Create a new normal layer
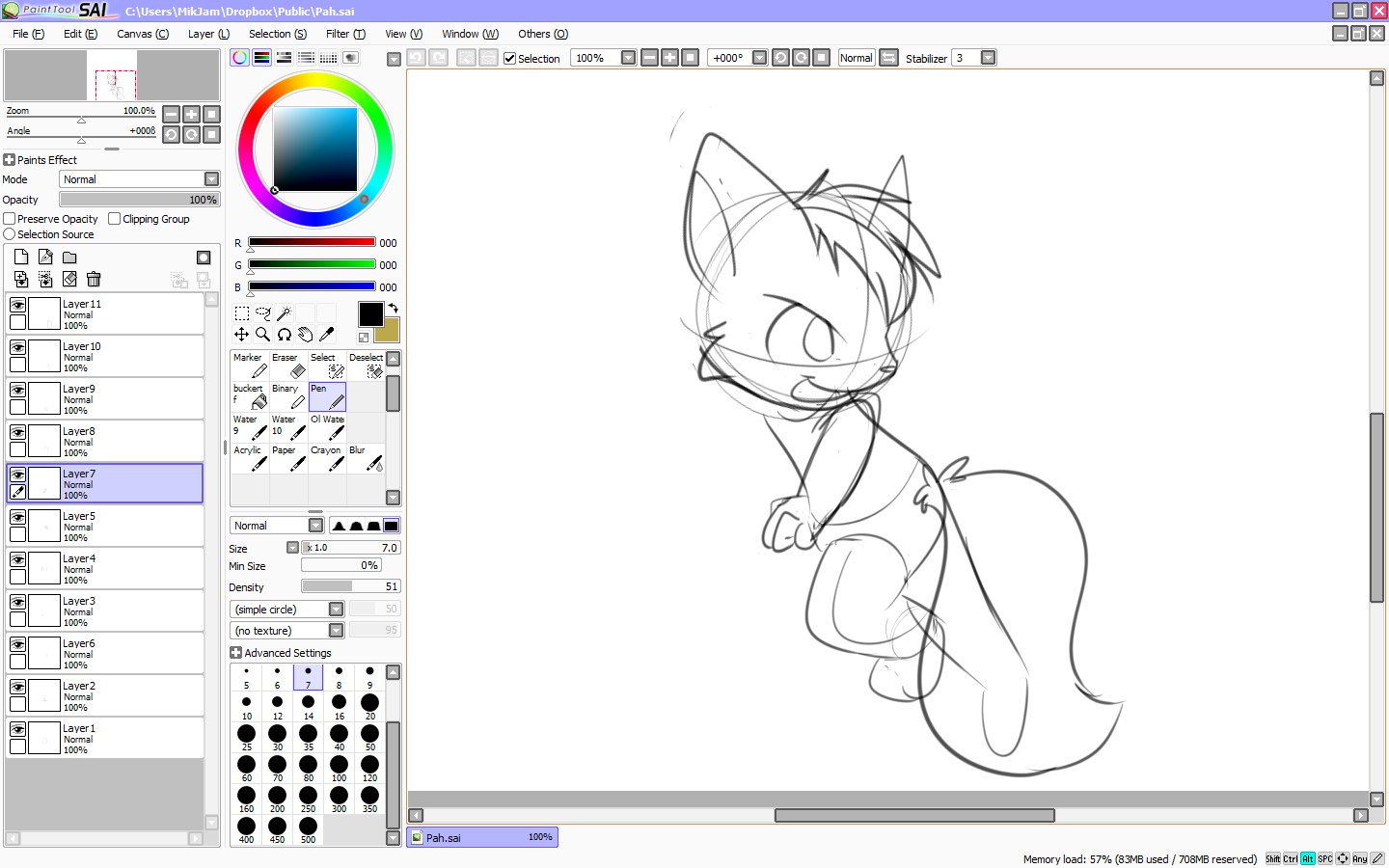The width and height of the screenshot is (1389, 868). (21, 258)
